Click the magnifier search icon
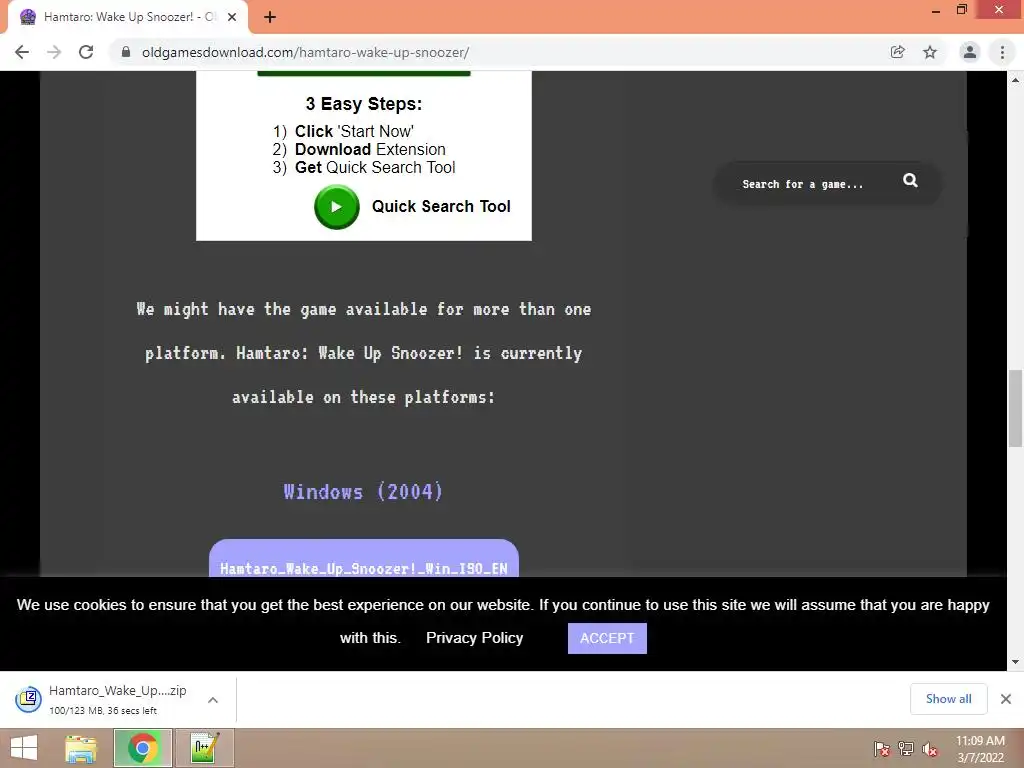The height and width of the screenshot is (768, 1024). (910, 180)
